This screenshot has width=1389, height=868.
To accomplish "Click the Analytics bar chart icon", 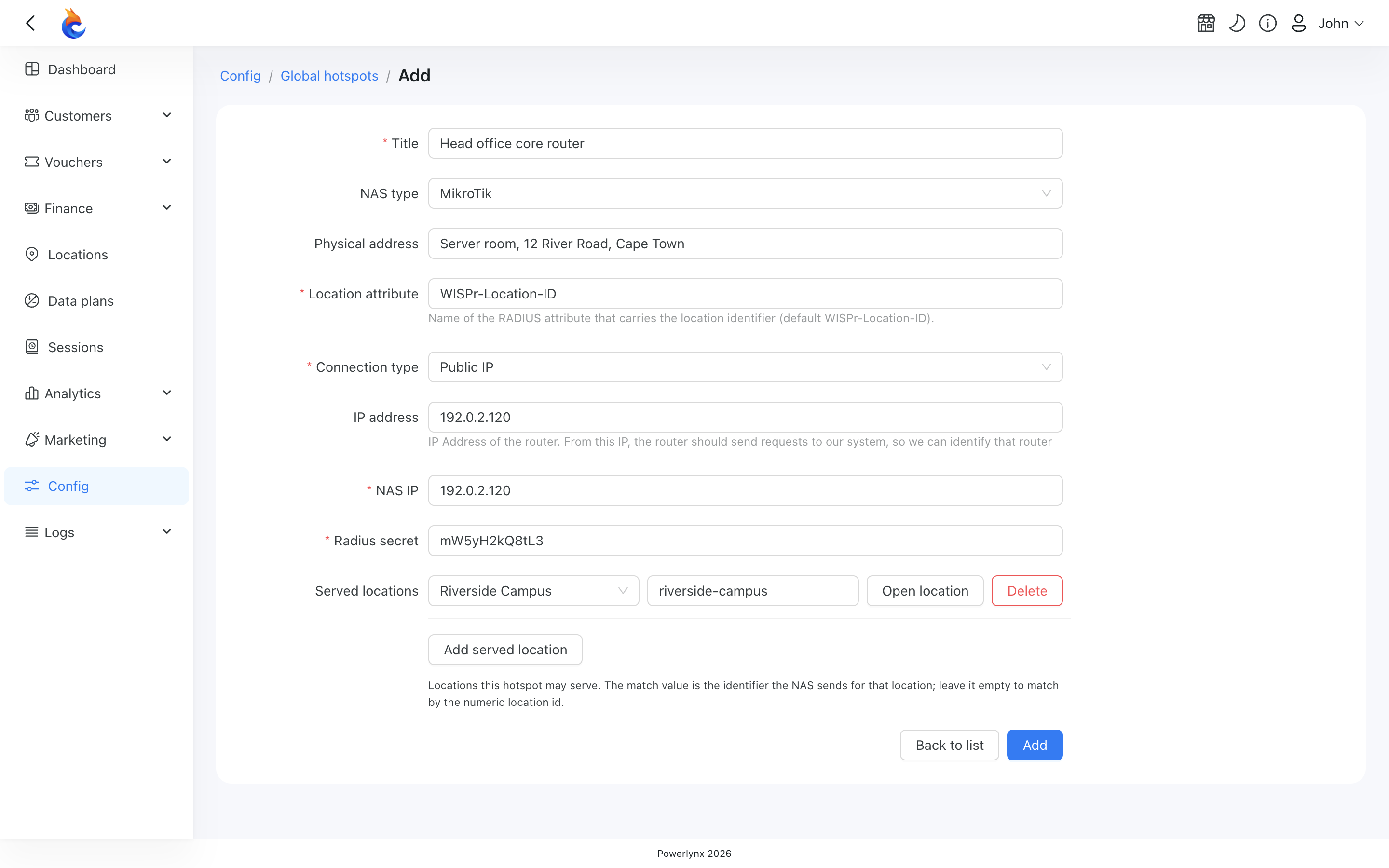I will [31, 393].
